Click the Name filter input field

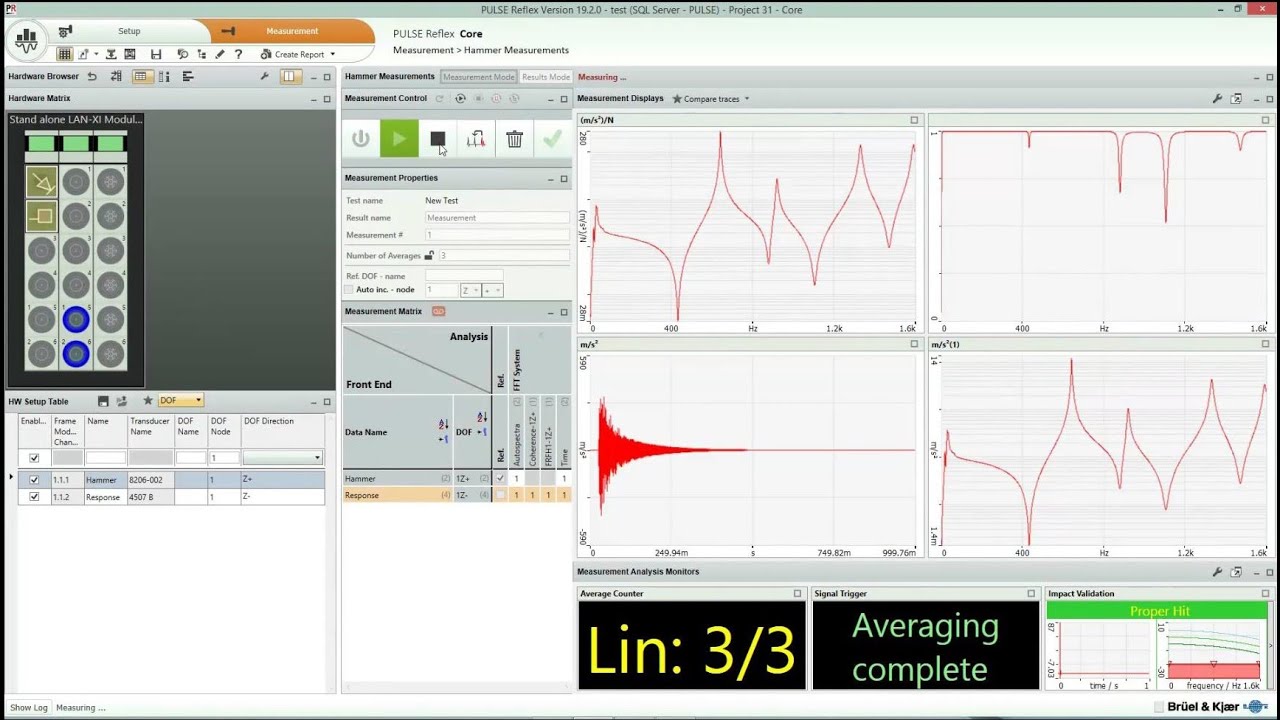pyautogui.click(x=105, y=458)
